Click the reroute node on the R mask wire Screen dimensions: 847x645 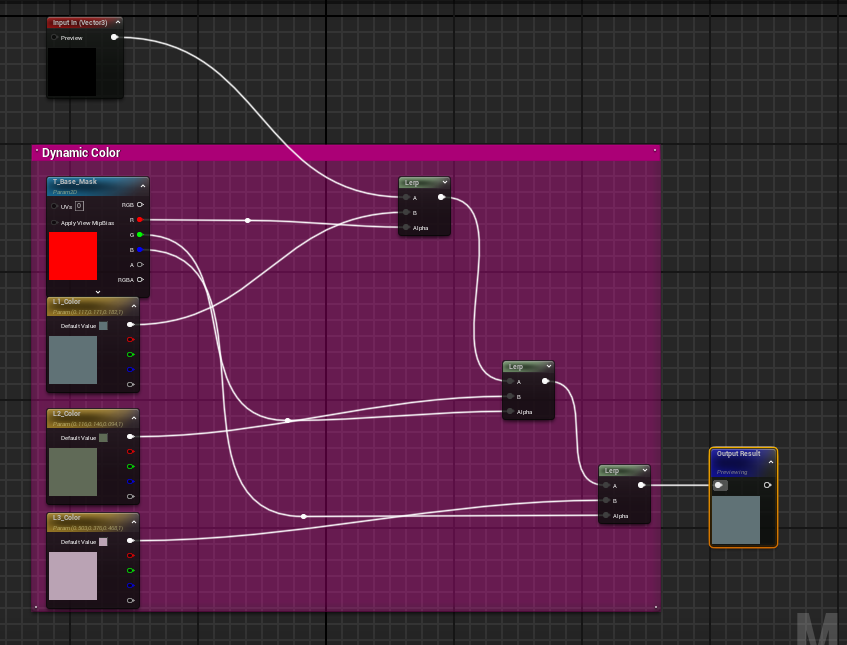[247, 220]
